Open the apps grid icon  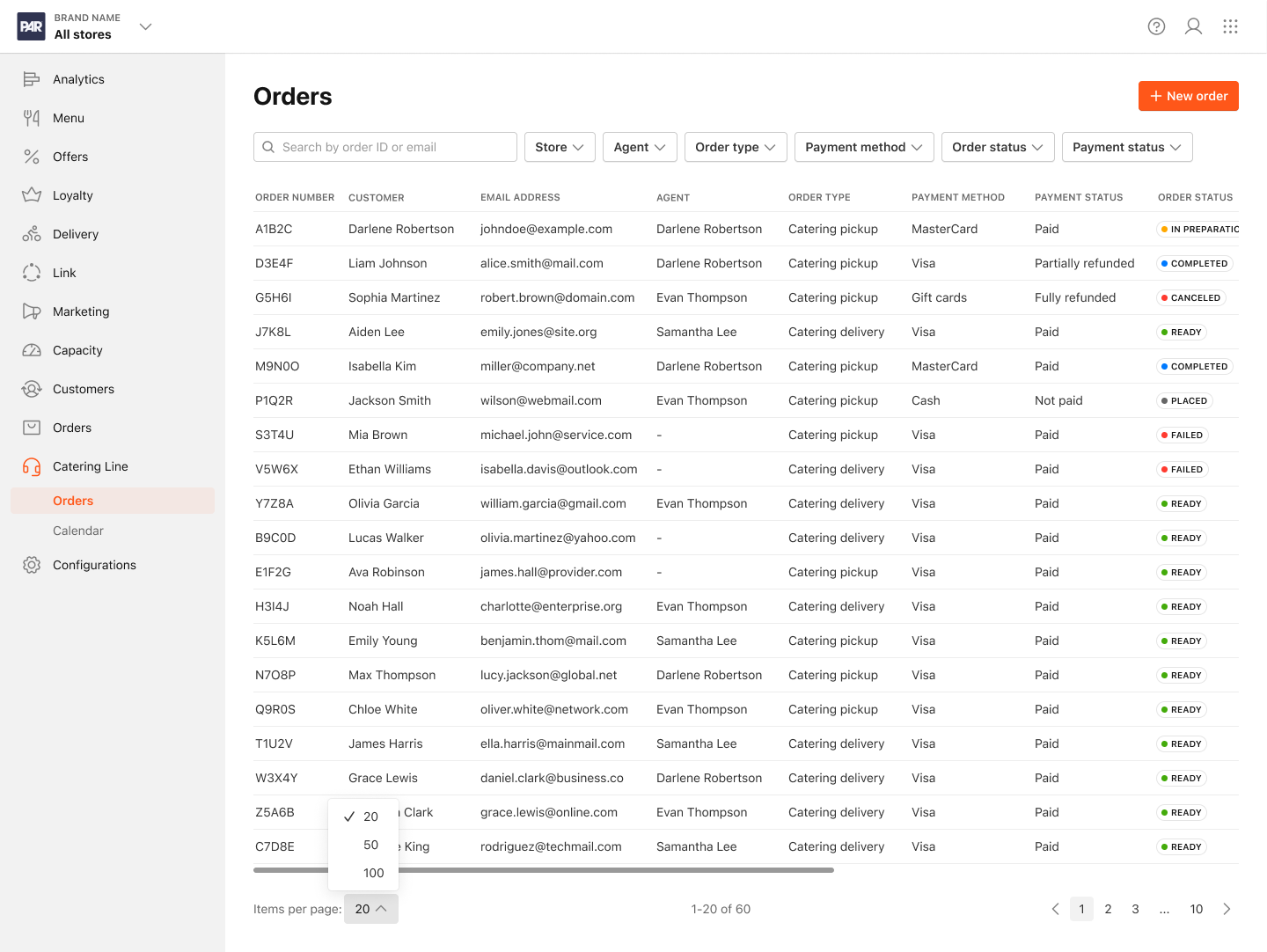coord(1231,26)
